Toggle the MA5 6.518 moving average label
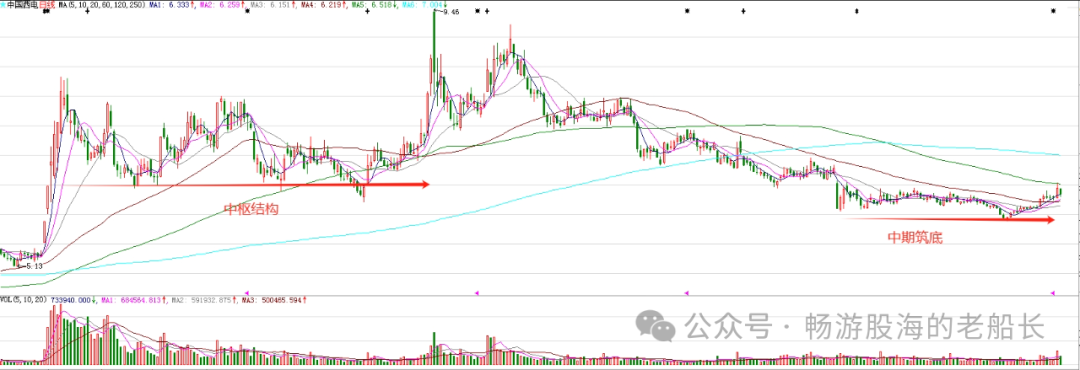The height and width of the screenshot is (370, 1080). 373,5
